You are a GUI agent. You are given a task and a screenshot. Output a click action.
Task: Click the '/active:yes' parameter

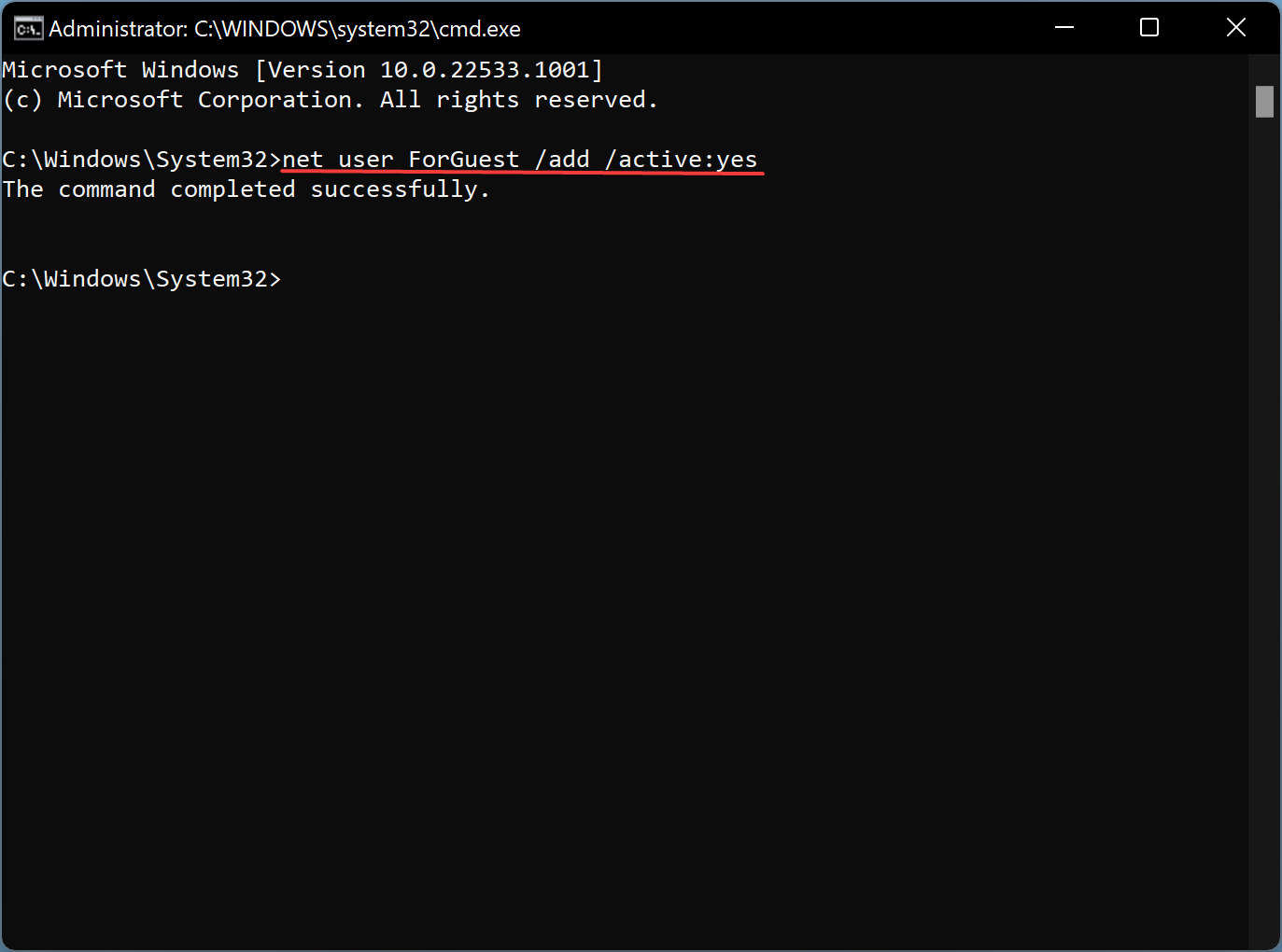click(x=682, y=160)
